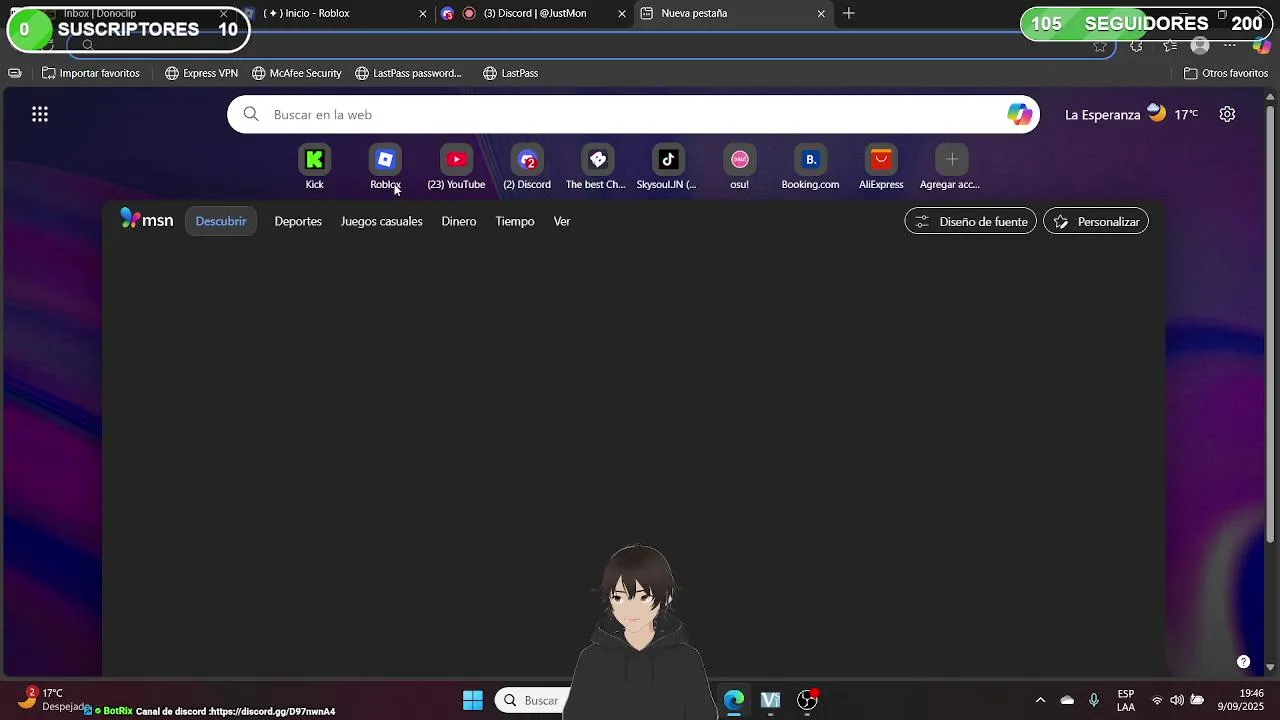Image resolution: width=1280 pixels, height=720 pixels.
Task: Open the AliExpress quick link tile
Action: (881, 168)
